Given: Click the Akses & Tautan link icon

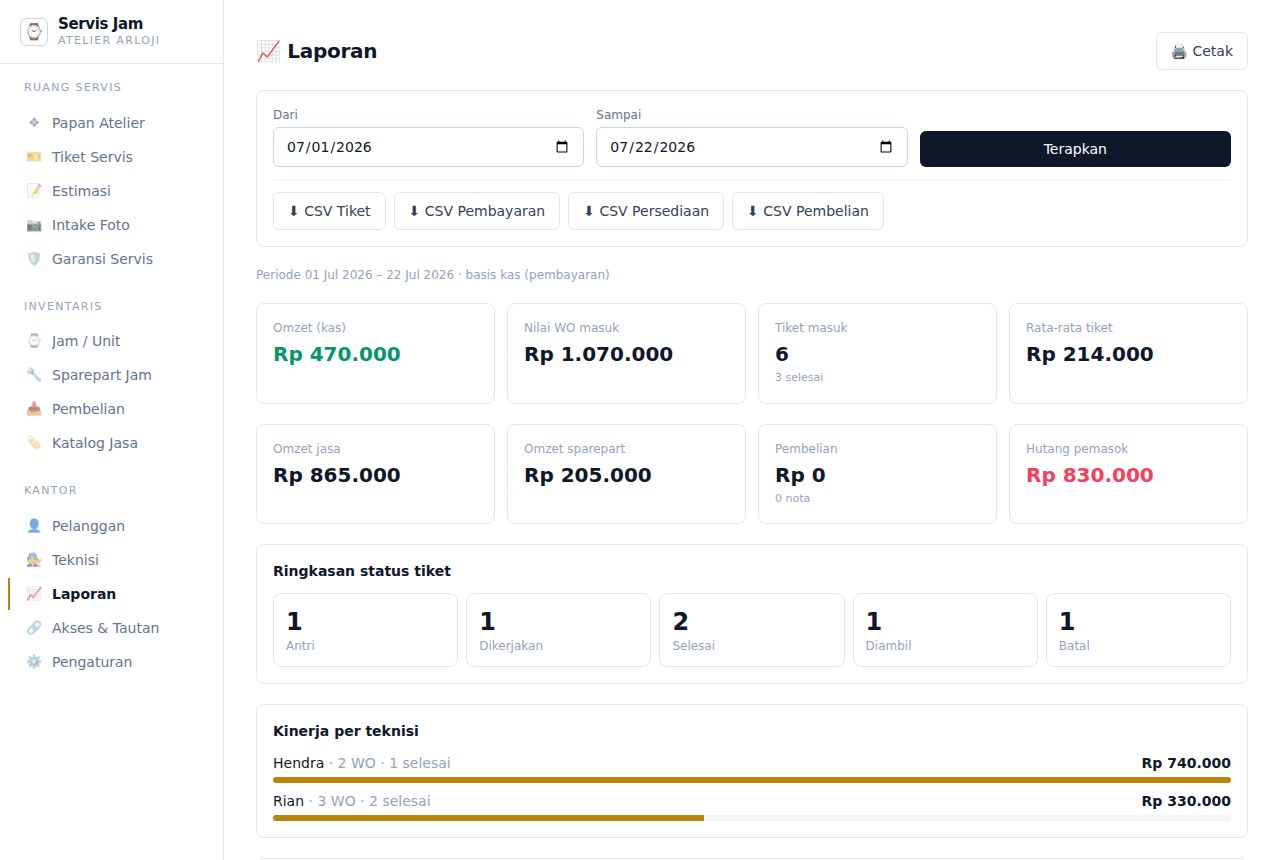Looking at the screenshot, I should tap(34, 628).
